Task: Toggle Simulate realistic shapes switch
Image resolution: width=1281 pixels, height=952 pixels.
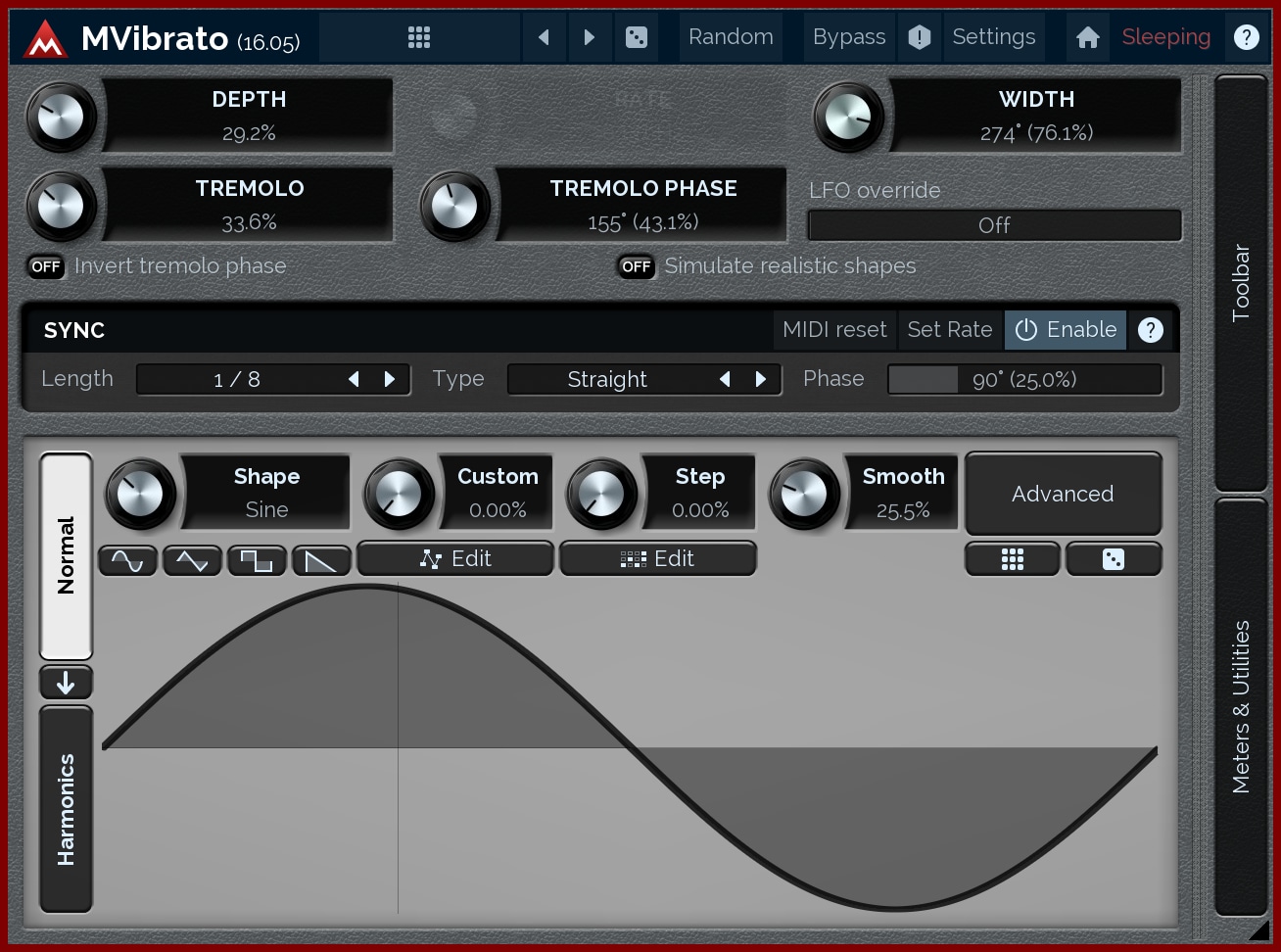Action: (637, 266)
